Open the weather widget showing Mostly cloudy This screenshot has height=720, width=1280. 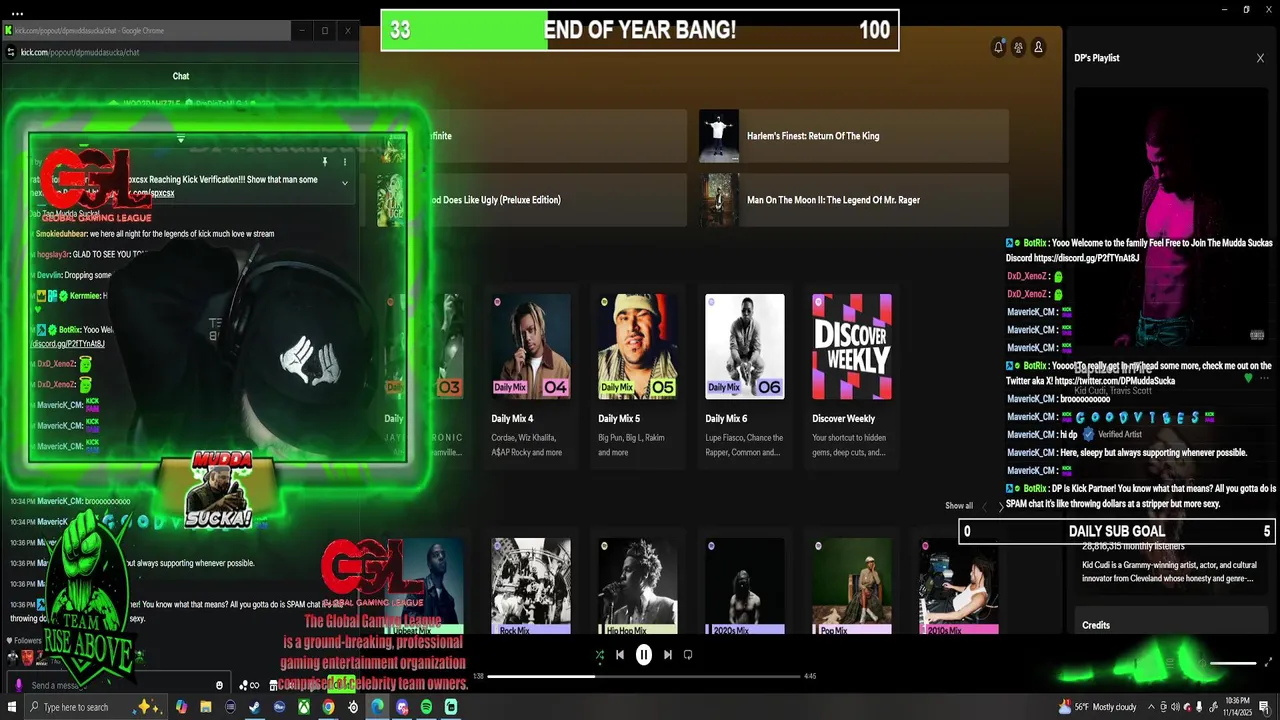(1098, 707)
